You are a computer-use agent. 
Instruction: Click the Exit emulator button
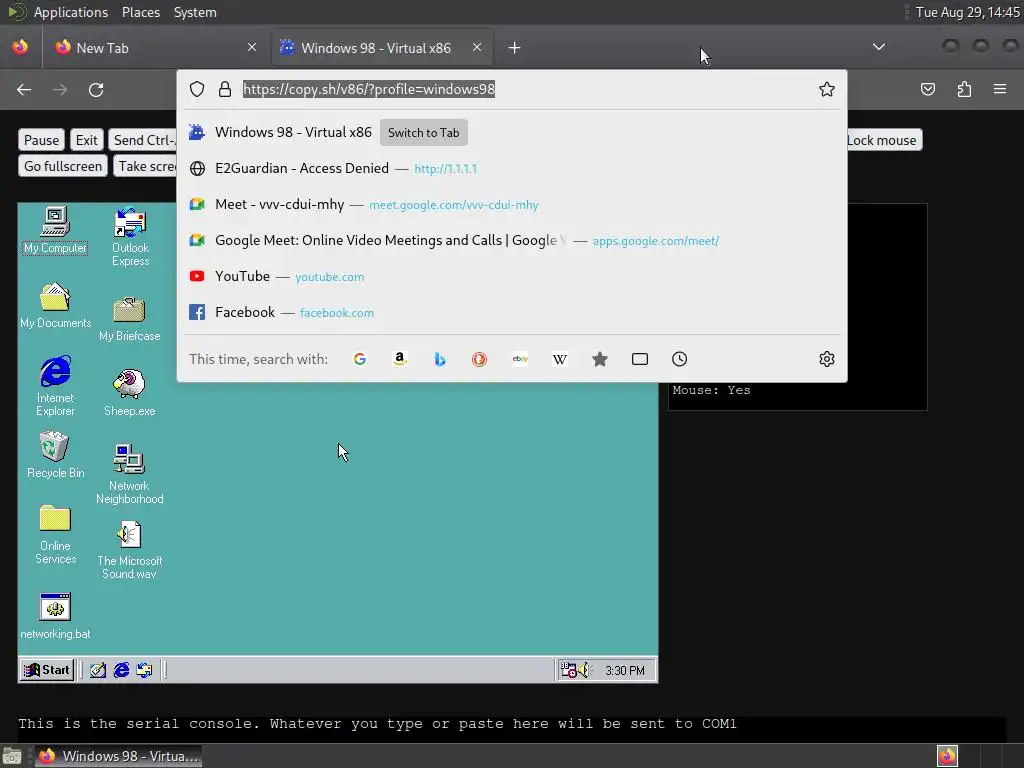(86, 140)
